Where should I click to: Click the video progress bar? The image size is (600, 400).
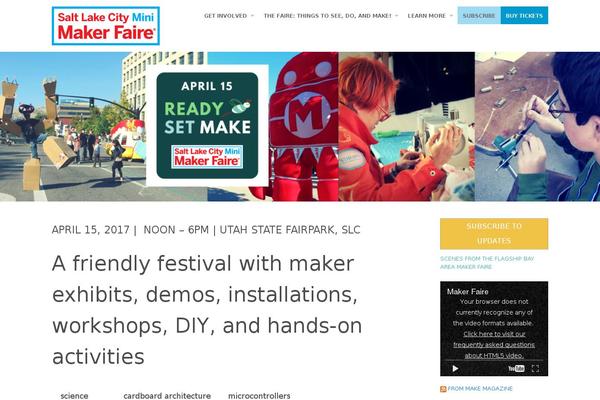[494, 360]
